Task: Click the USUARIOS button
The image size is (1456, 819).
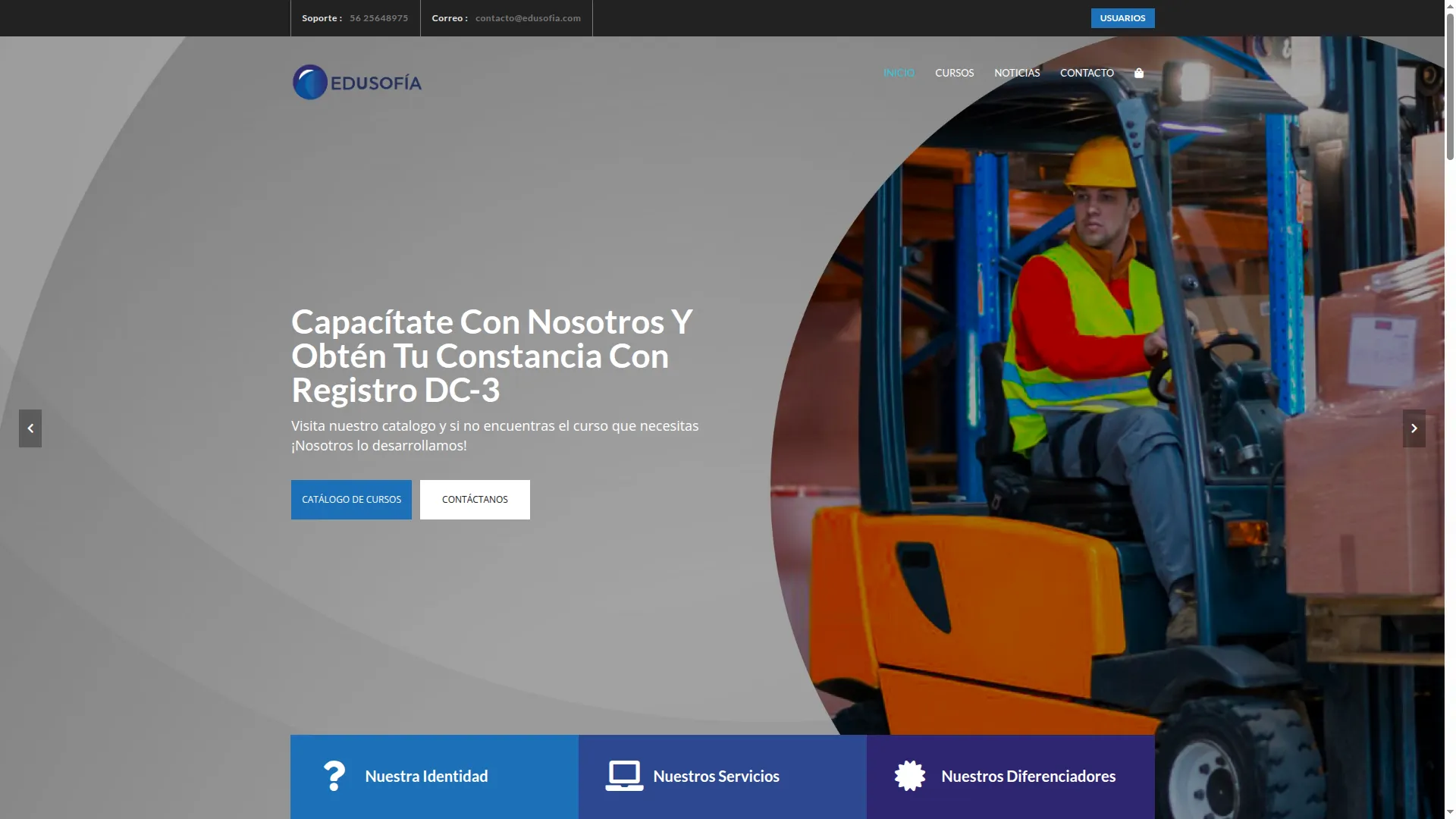Action: pyautogui.click(x=1123, y=18)
